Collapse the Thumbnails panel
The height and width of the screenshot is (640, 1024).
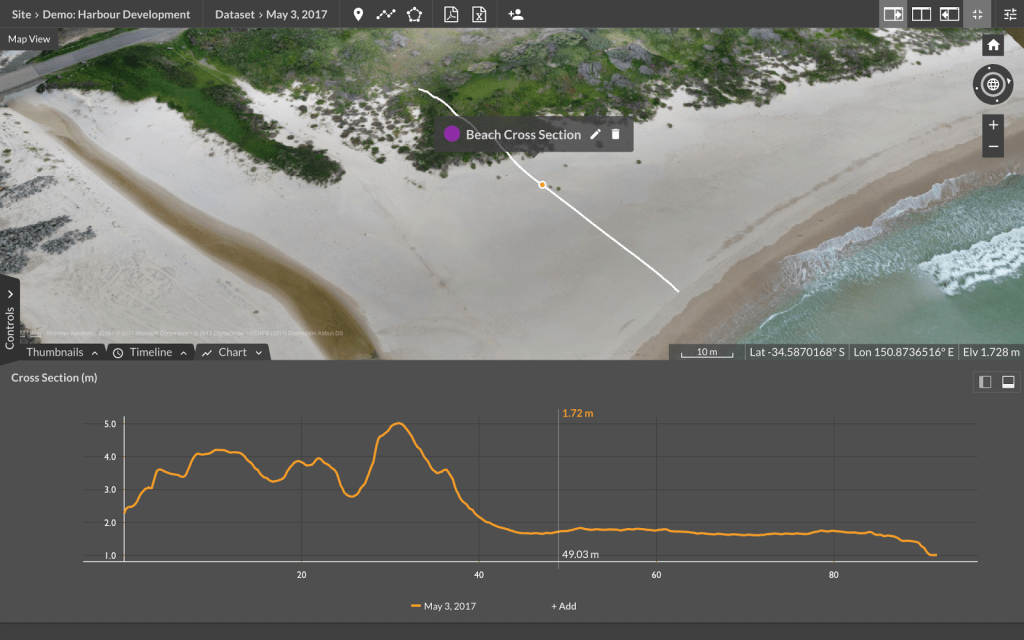[x=97, y=352]
